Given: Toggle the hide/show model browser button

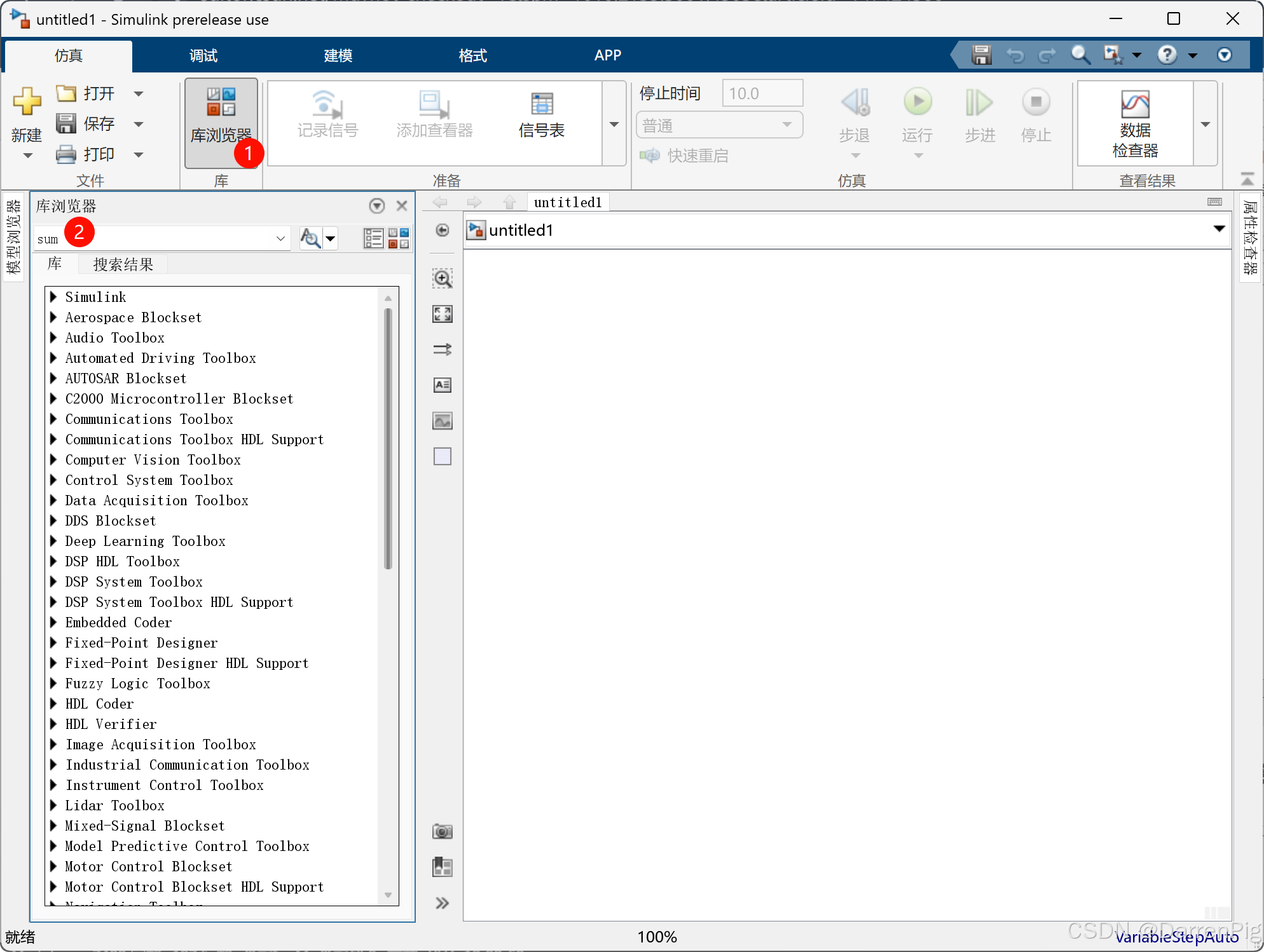Looking at the screenshot, I should tap(443, 230).
